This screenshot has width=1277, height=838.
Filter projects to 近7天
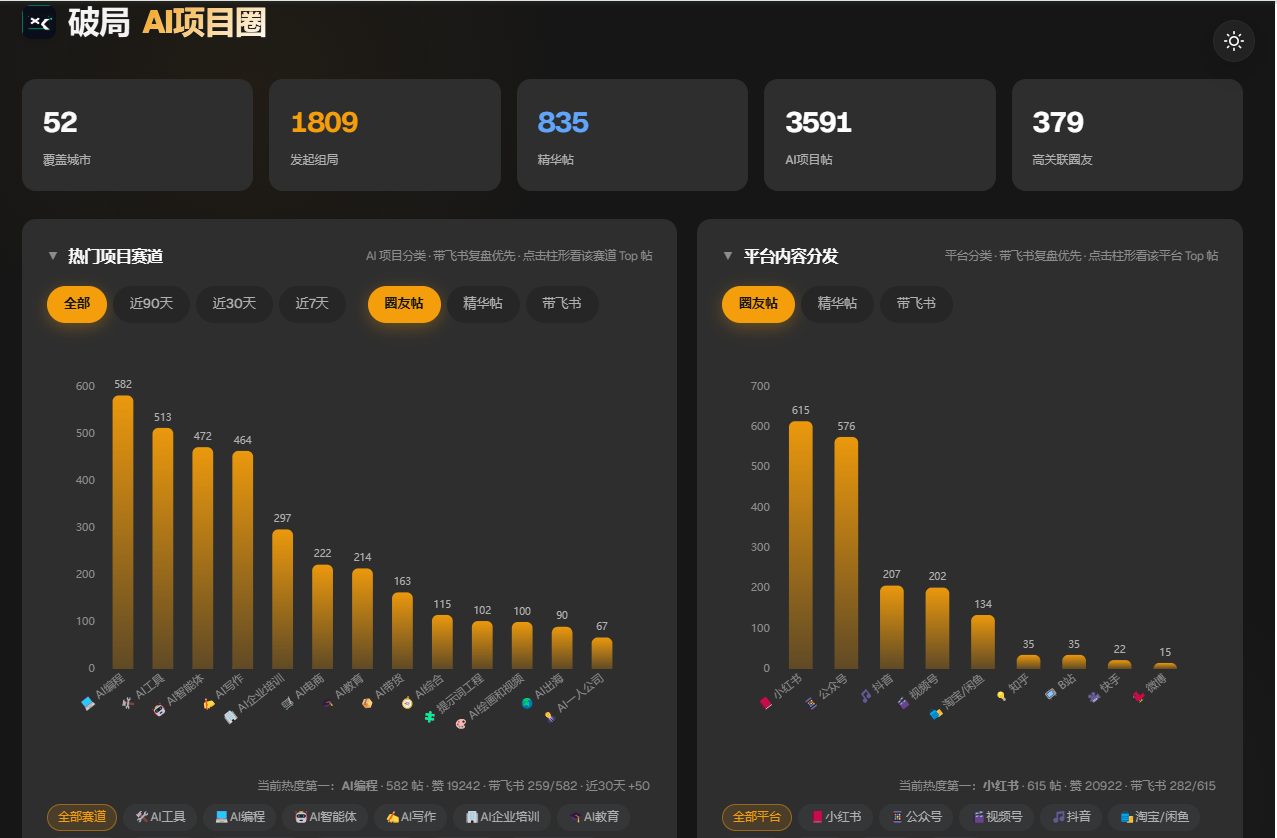312,304
